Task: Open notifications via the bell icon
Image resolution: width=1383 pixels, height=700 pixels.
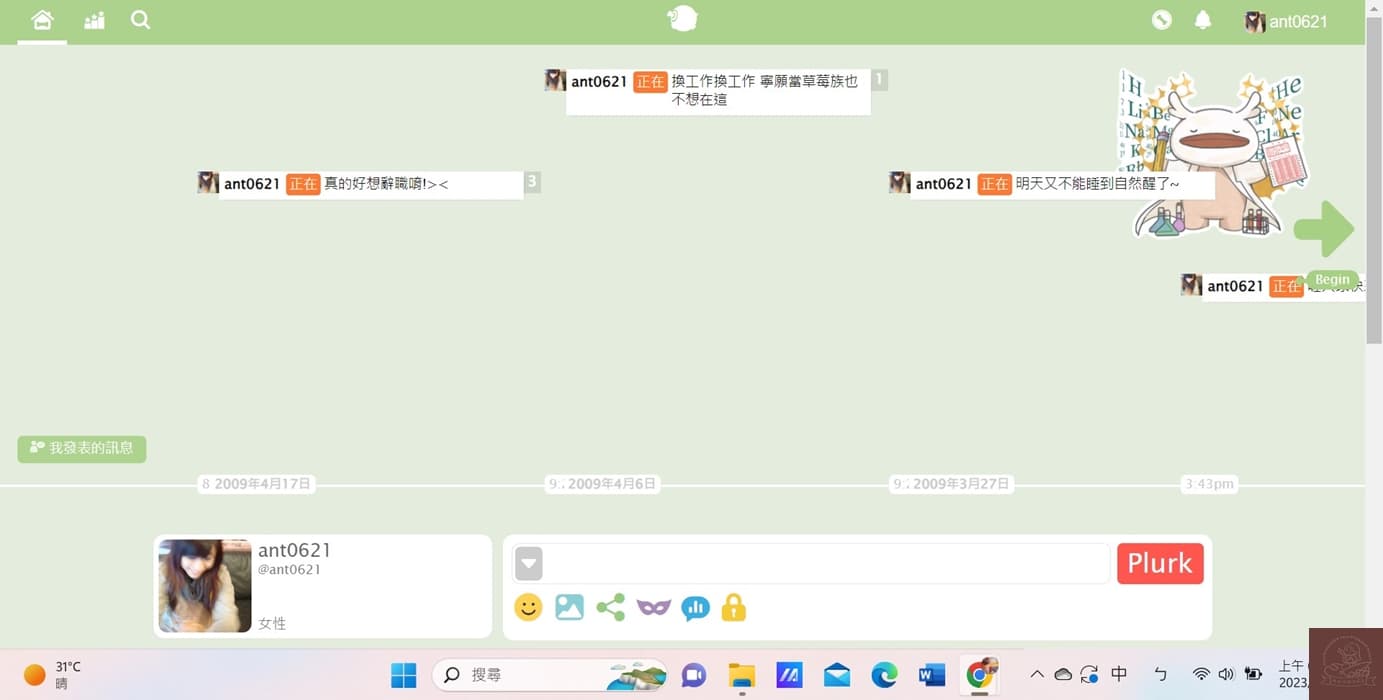Action: tap(1202, 19)
